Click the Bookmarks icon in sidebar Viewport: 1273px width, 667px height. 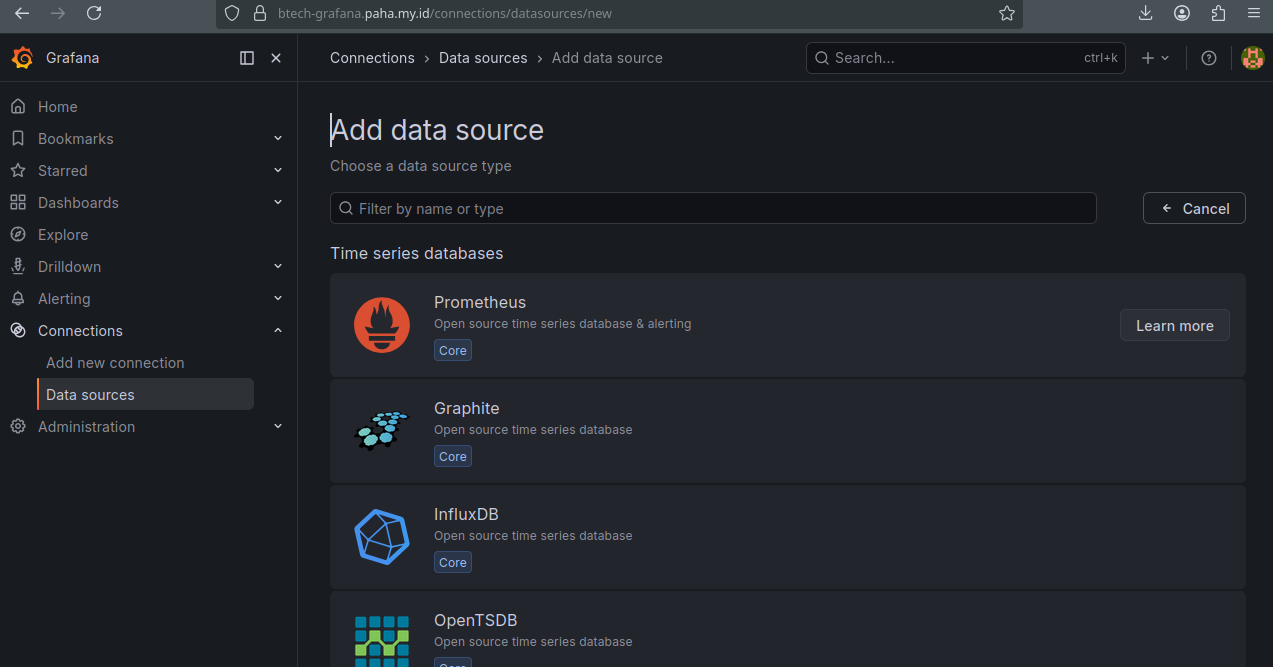coord(18,139)
